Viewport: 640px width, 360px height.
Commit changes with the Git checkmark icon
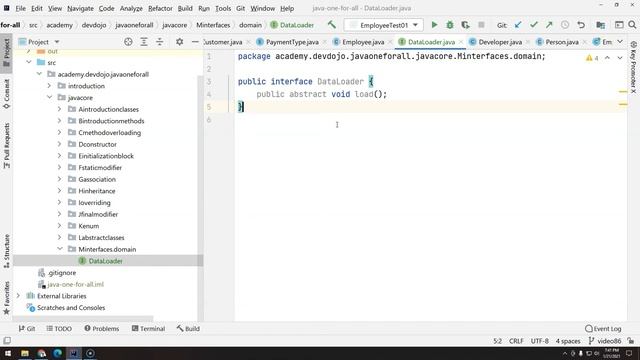click(533, 25)
